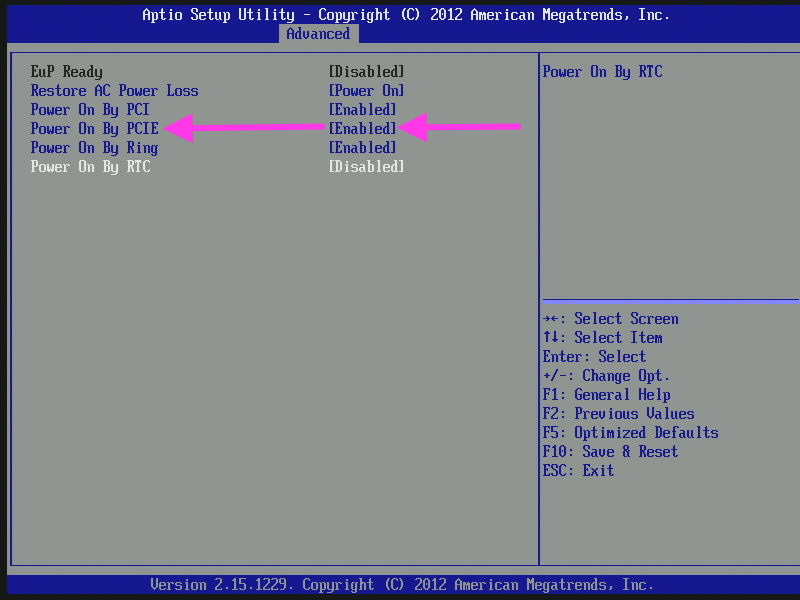The height and width of the screenshot is (600, 800).
Task: Click F2: Previous Values hint
Action: (618, 414)
